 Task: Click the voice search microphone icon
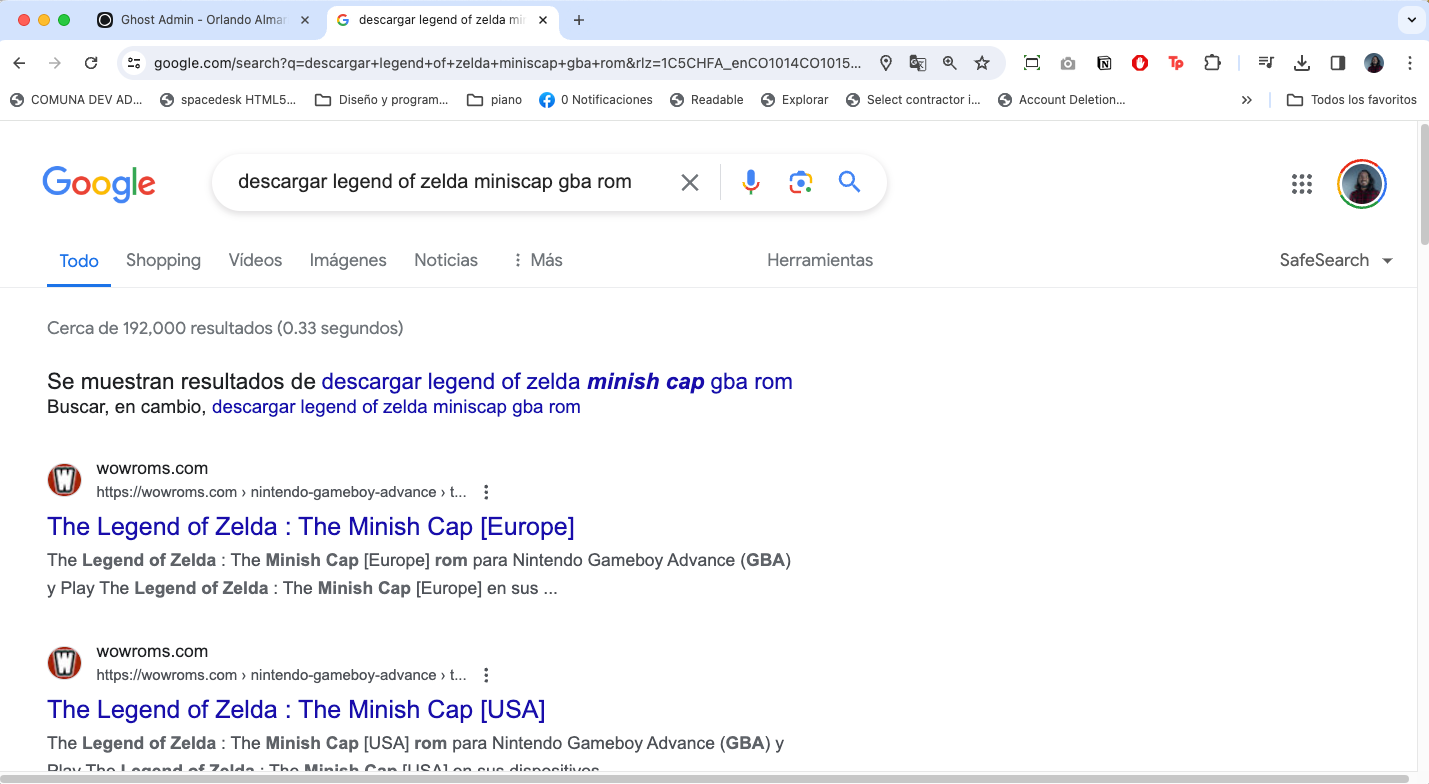pos(751,182)
